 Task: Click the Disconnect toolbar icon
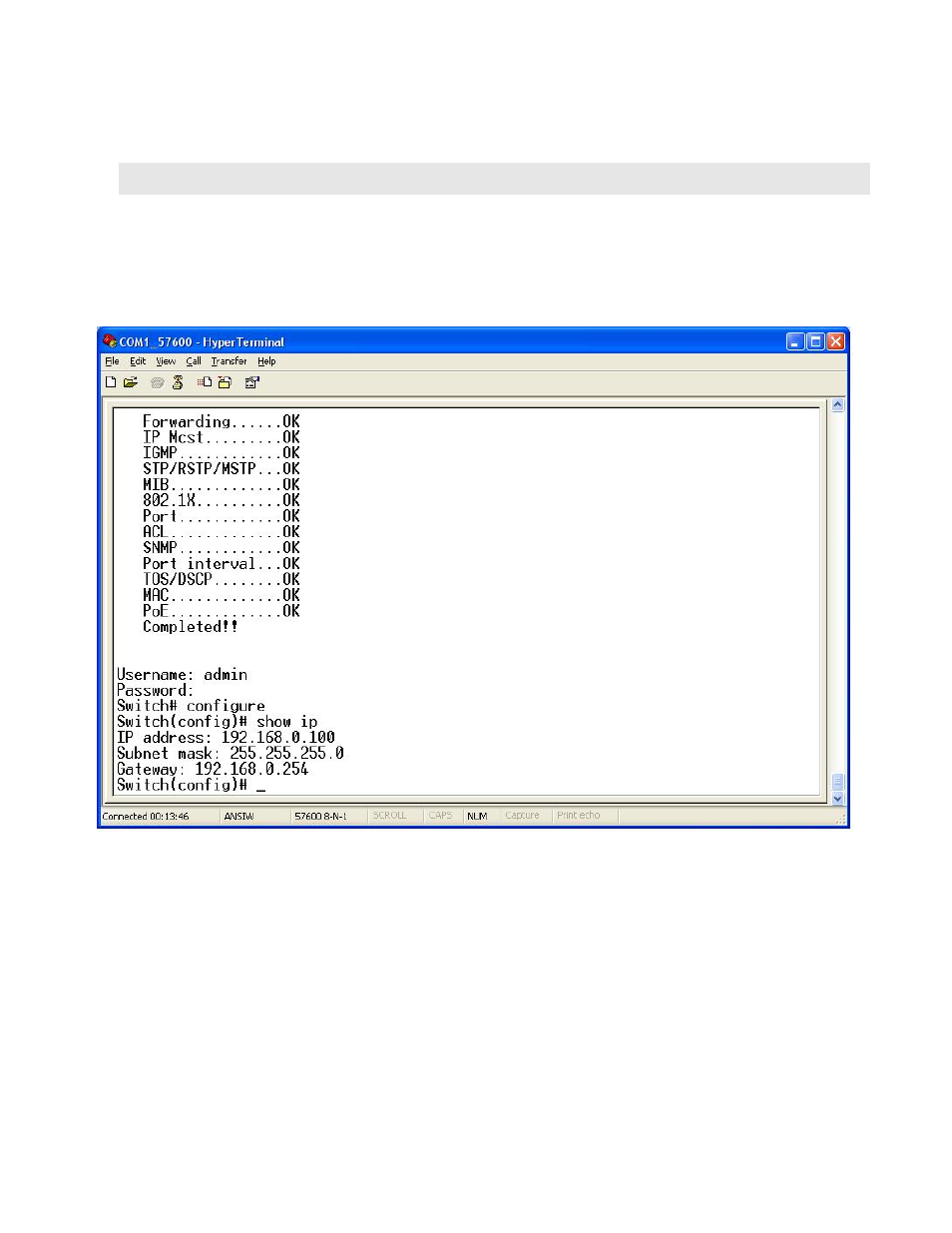[178, 382]
